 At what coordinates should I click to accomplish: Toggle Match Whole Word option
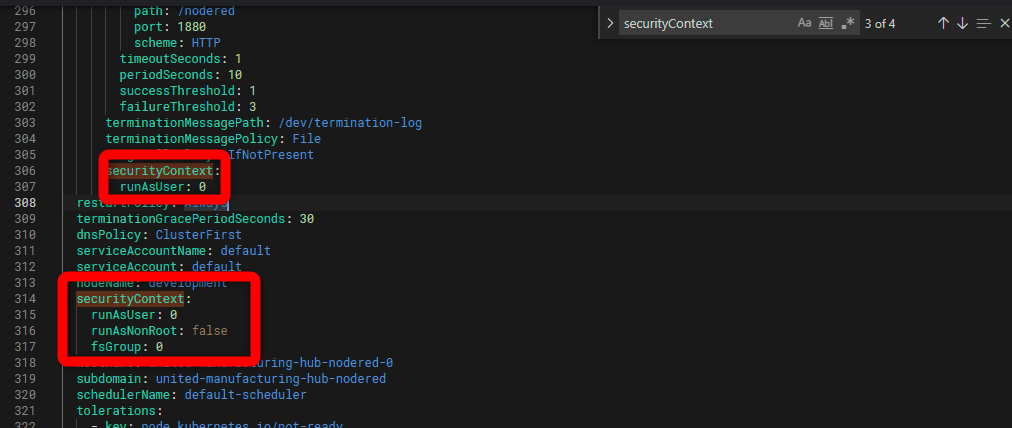click(x=826, y=23)
